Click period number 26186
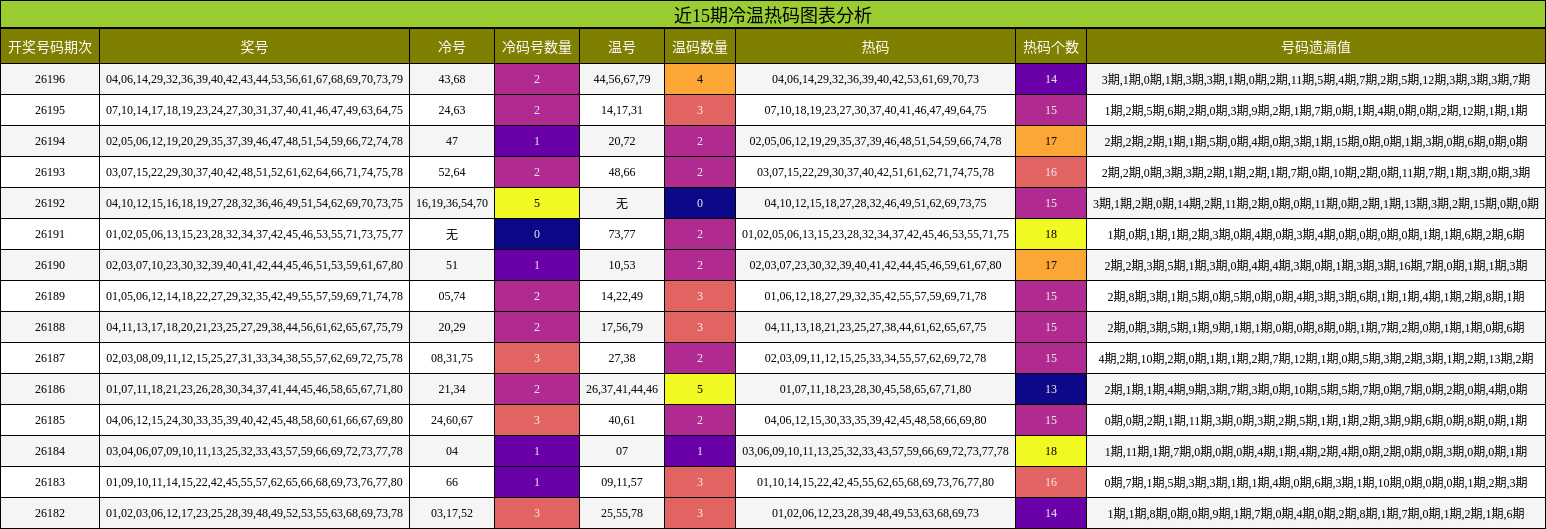1546x529 pixels. (x=50, y=389)
